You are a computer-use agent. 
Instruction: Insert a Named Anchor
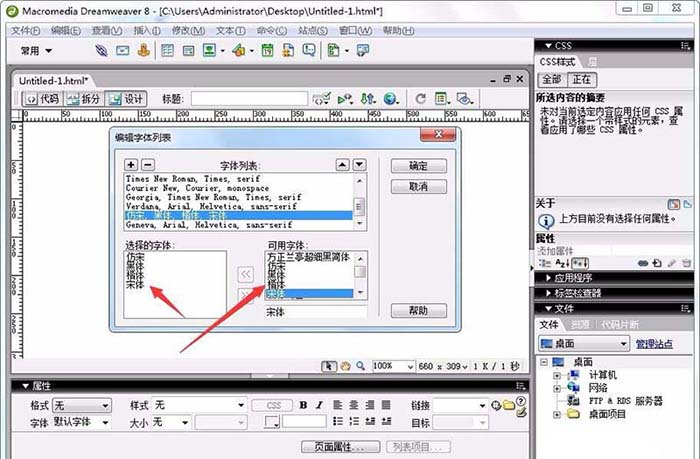click(143, 50)
